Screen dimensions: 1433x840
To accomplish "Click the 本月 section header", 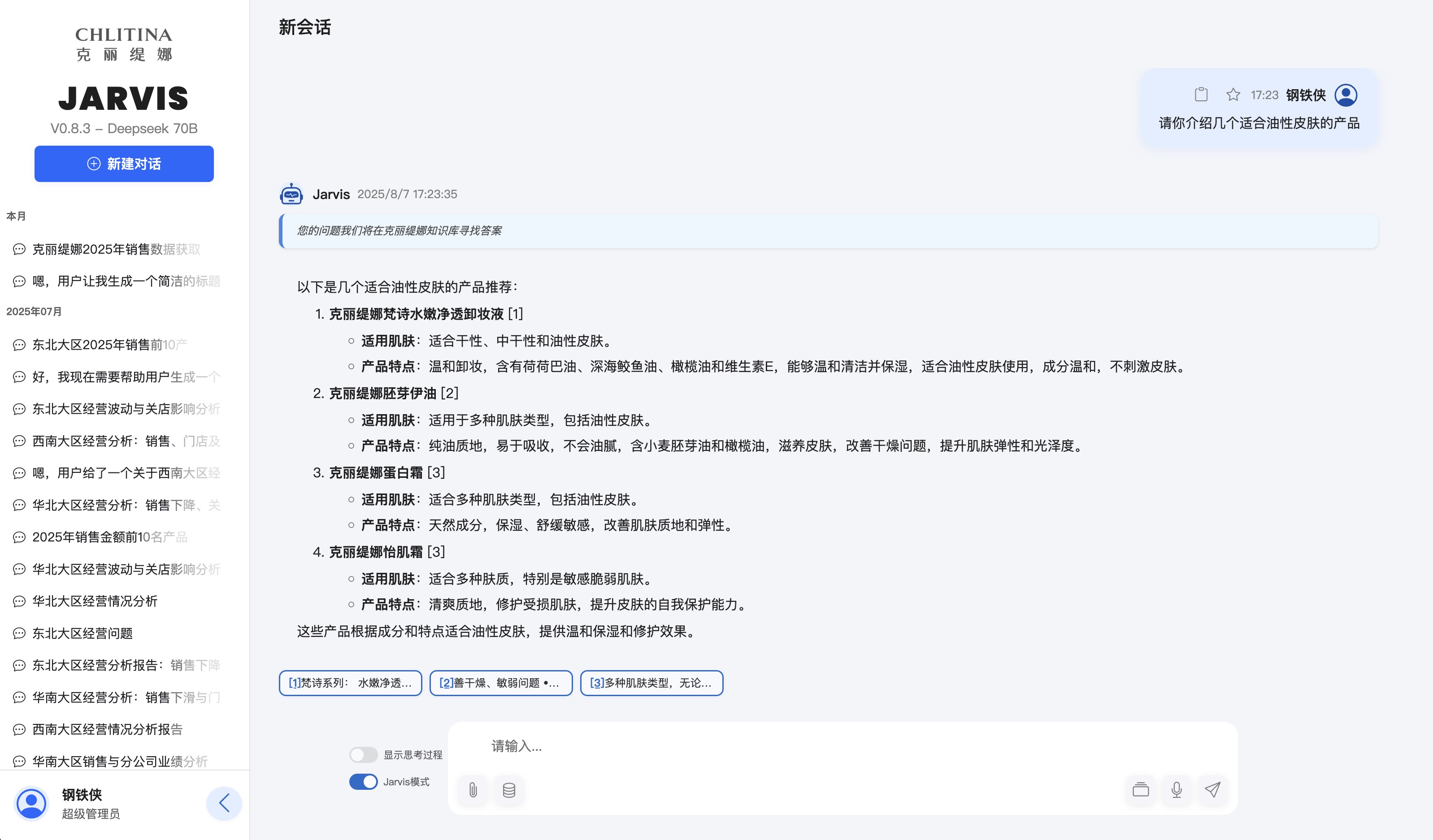I will click(16, 216).
